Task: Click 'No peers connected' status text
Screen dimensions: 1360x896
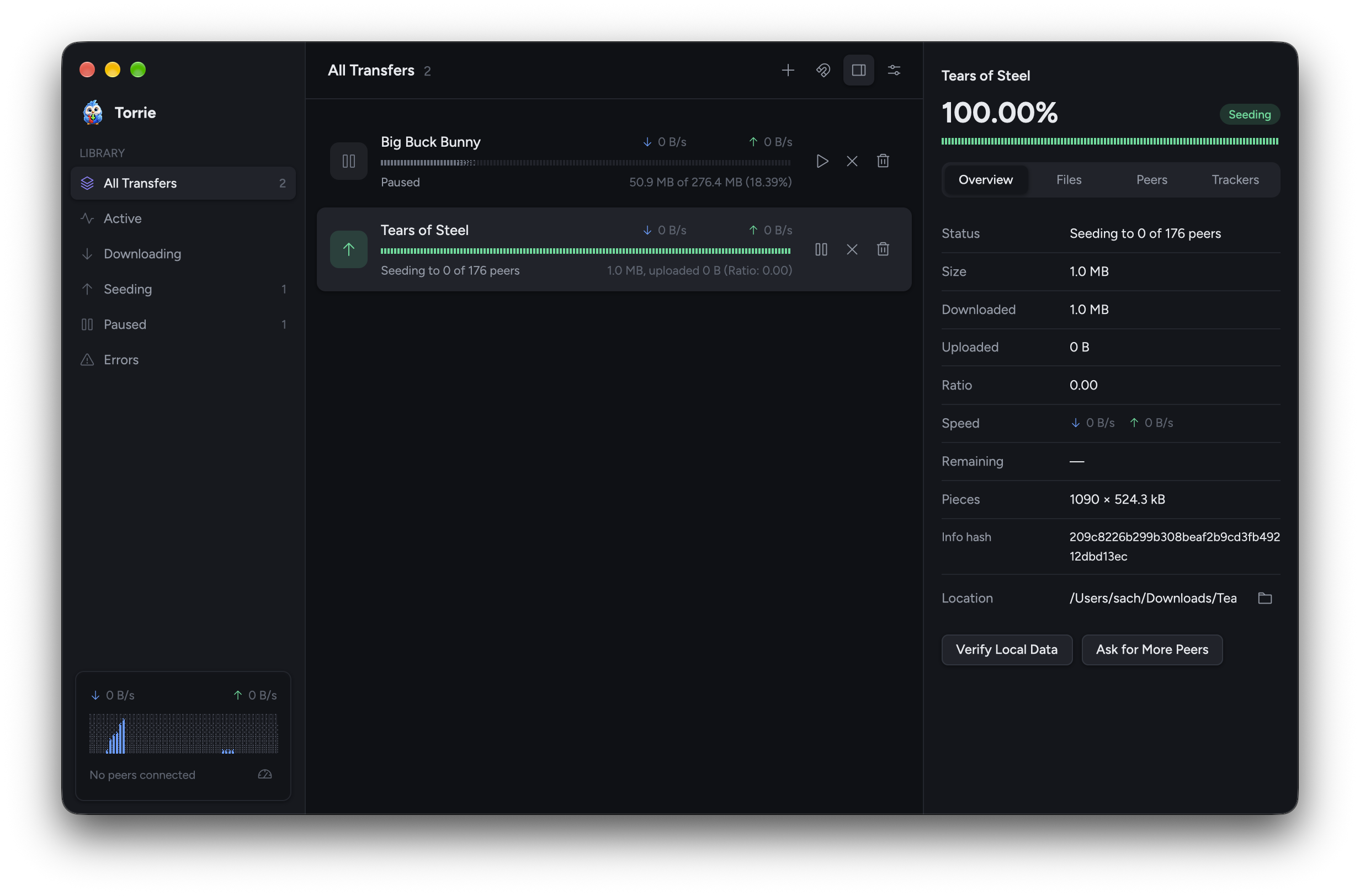Action: click(142, 774)
